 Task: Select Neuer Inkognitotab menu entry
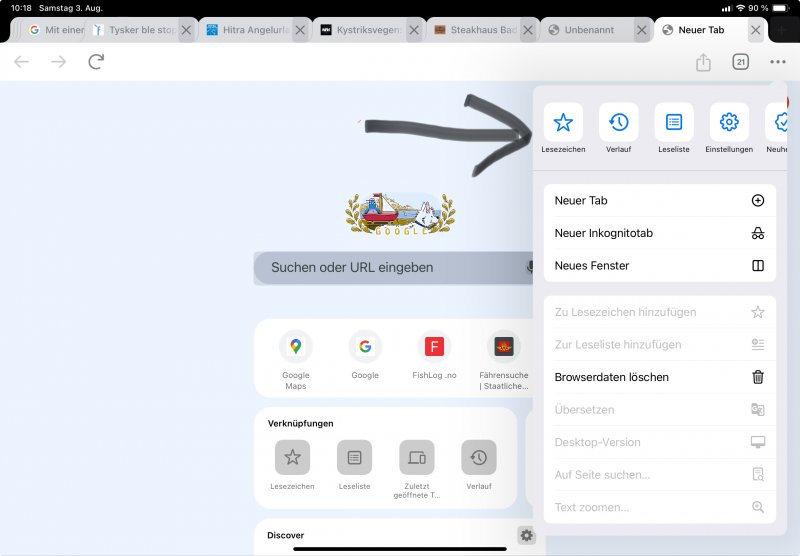coord(659,233)
